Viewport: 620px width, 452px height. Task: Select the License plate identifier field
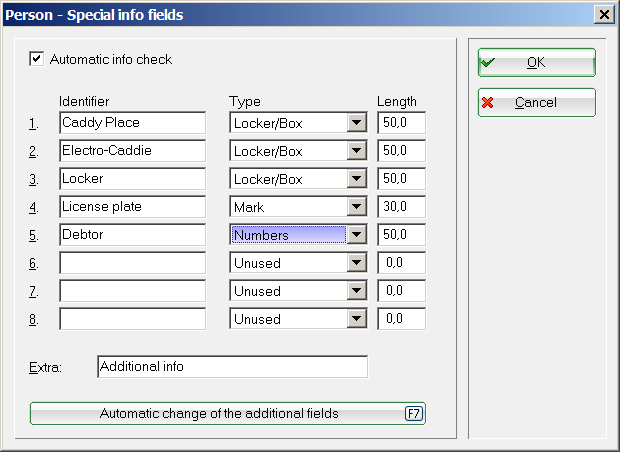click(132, 207)
